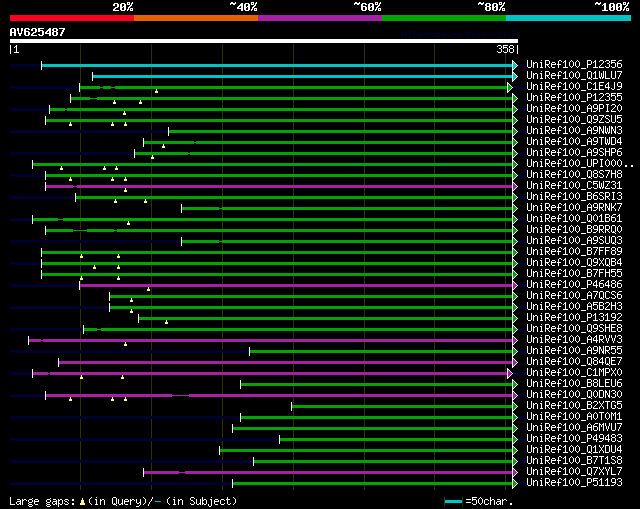The height and width of the screenshot is (509, 640).
Task: Click the UniRef100_P51193 label
Action: (x=574, y=483)
